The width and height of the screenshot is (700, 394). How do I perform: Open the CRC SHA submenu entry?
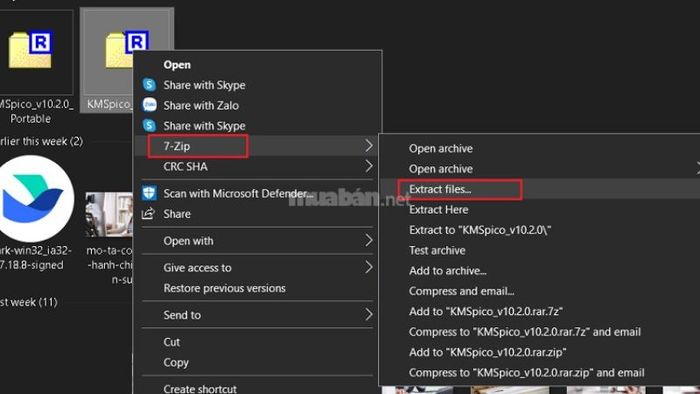(x=257, y=166)
